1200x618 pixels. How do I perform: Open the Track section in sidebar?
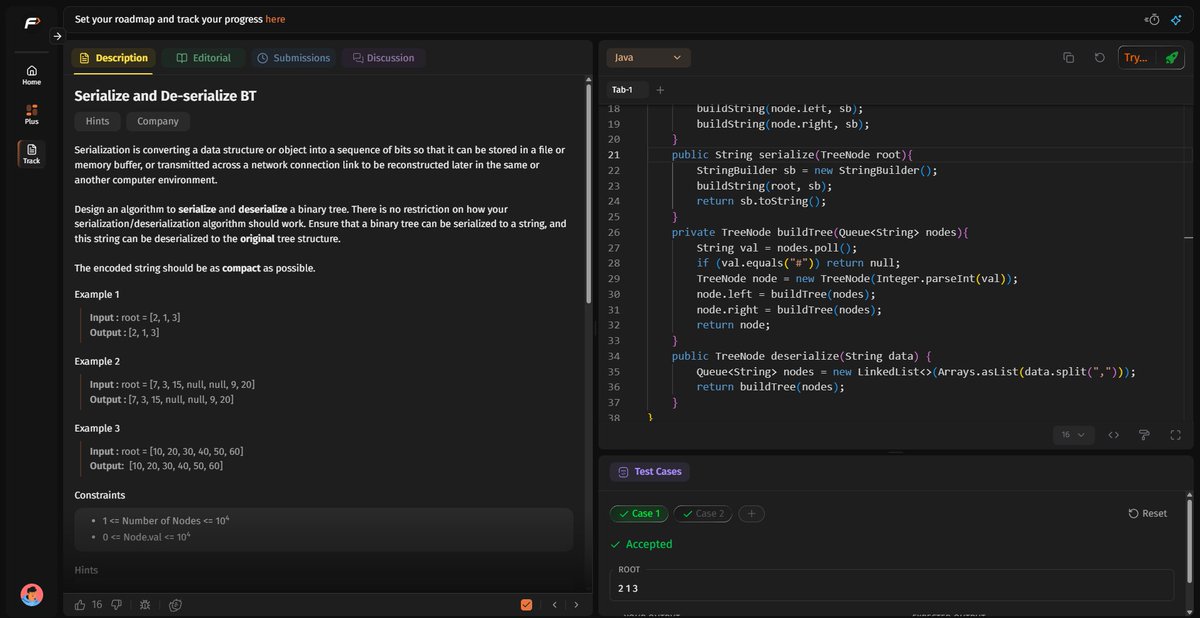tap(32, 153)
